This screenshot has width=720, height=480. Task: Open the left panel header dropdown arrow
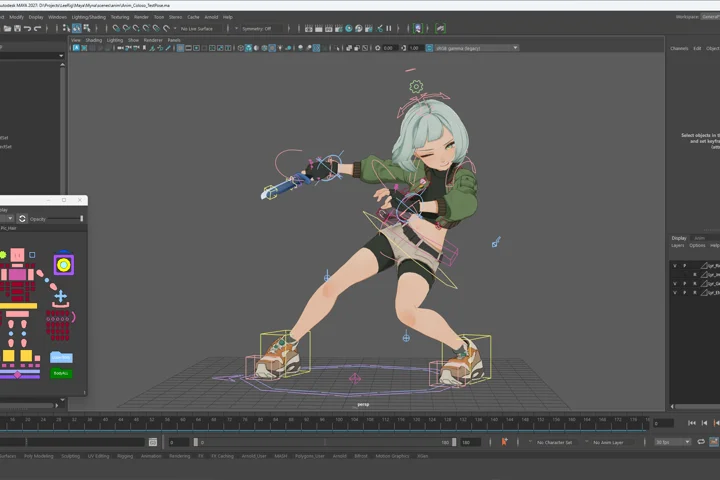click(x=61, y=56)
